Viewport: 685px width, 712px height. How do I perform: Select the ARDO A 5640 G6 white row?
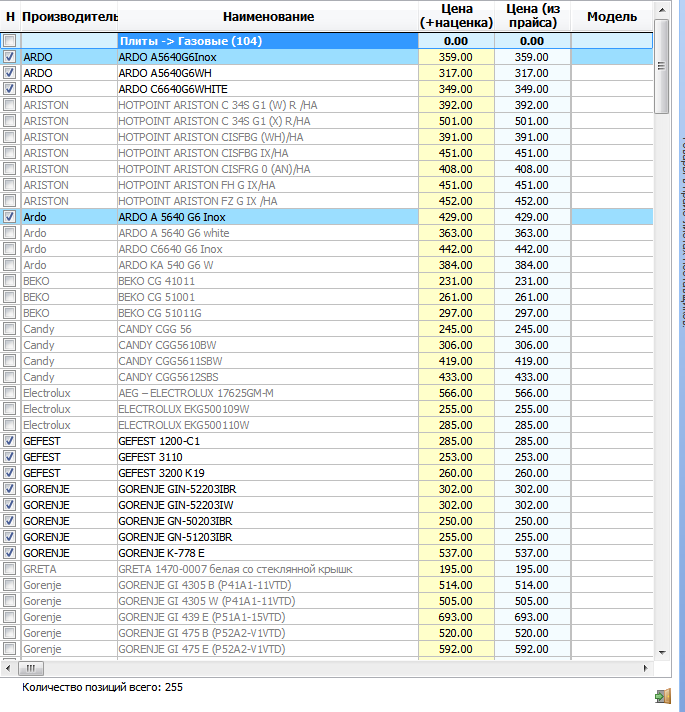[x=327, y=233]
